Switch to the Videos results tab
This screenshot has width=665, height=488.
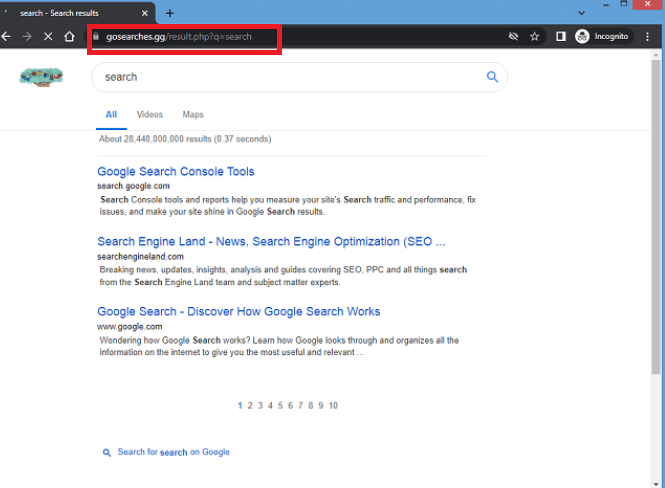click(150, 115)
